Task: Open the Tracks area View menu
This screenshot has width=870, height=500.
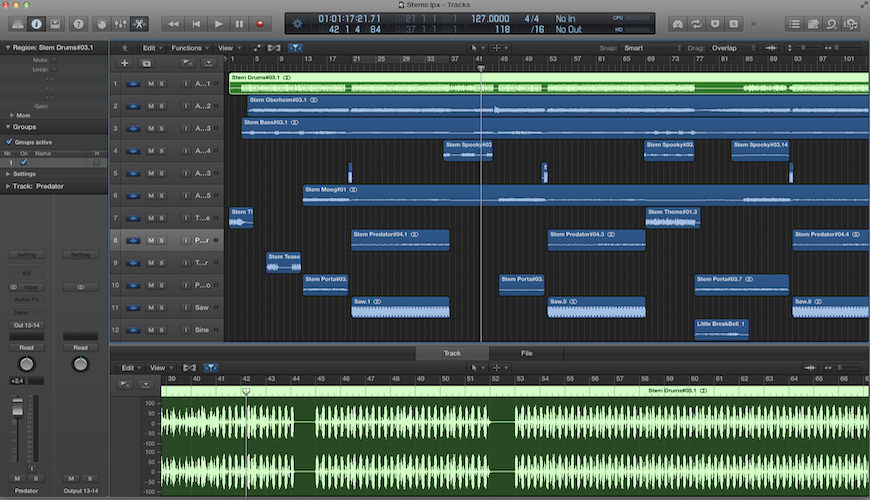Action: [229, 48]
